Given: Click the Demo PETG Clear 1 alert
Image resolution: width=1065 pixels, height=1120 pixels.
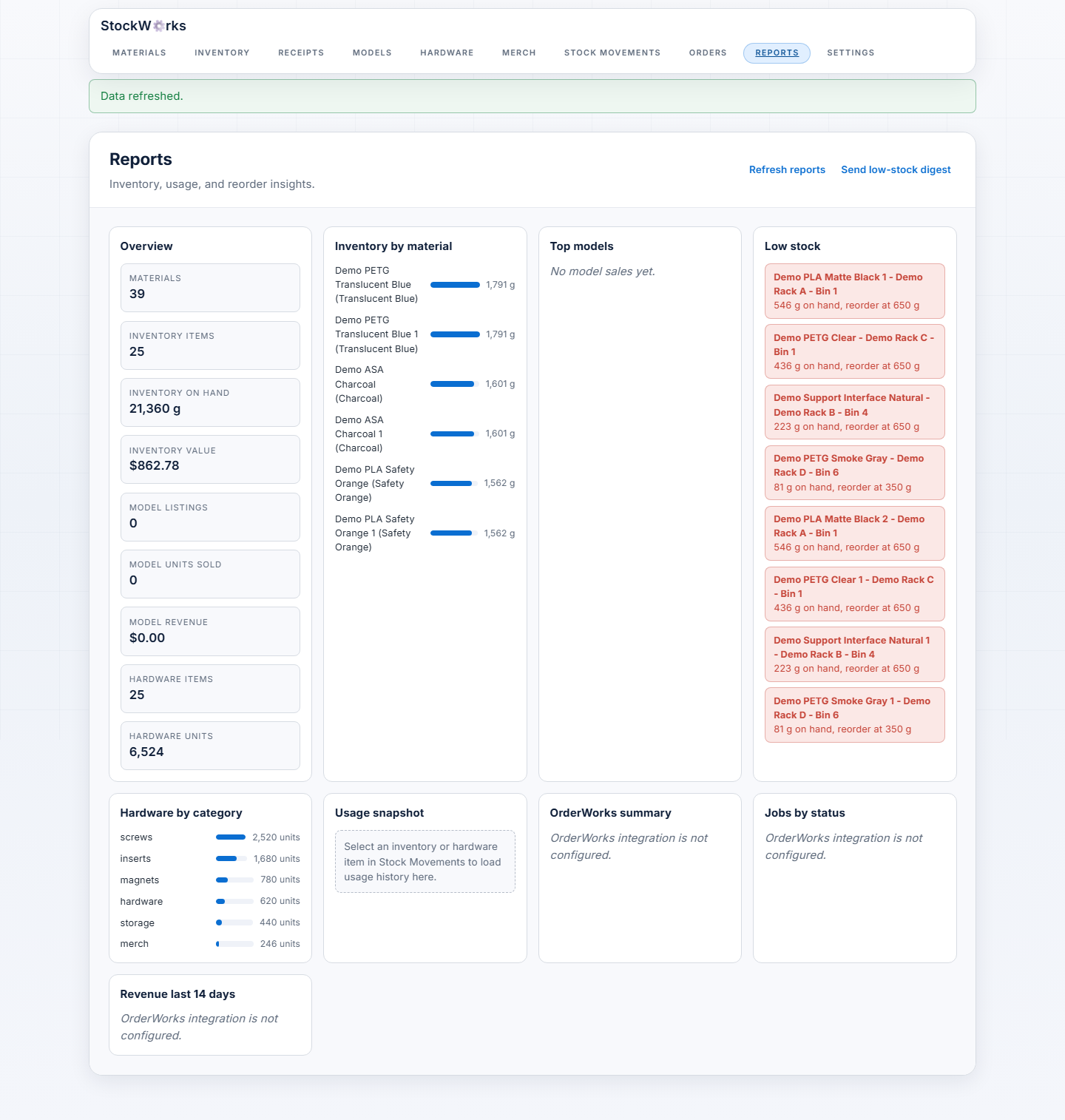Looking at the screenshot, I should 854,594.
